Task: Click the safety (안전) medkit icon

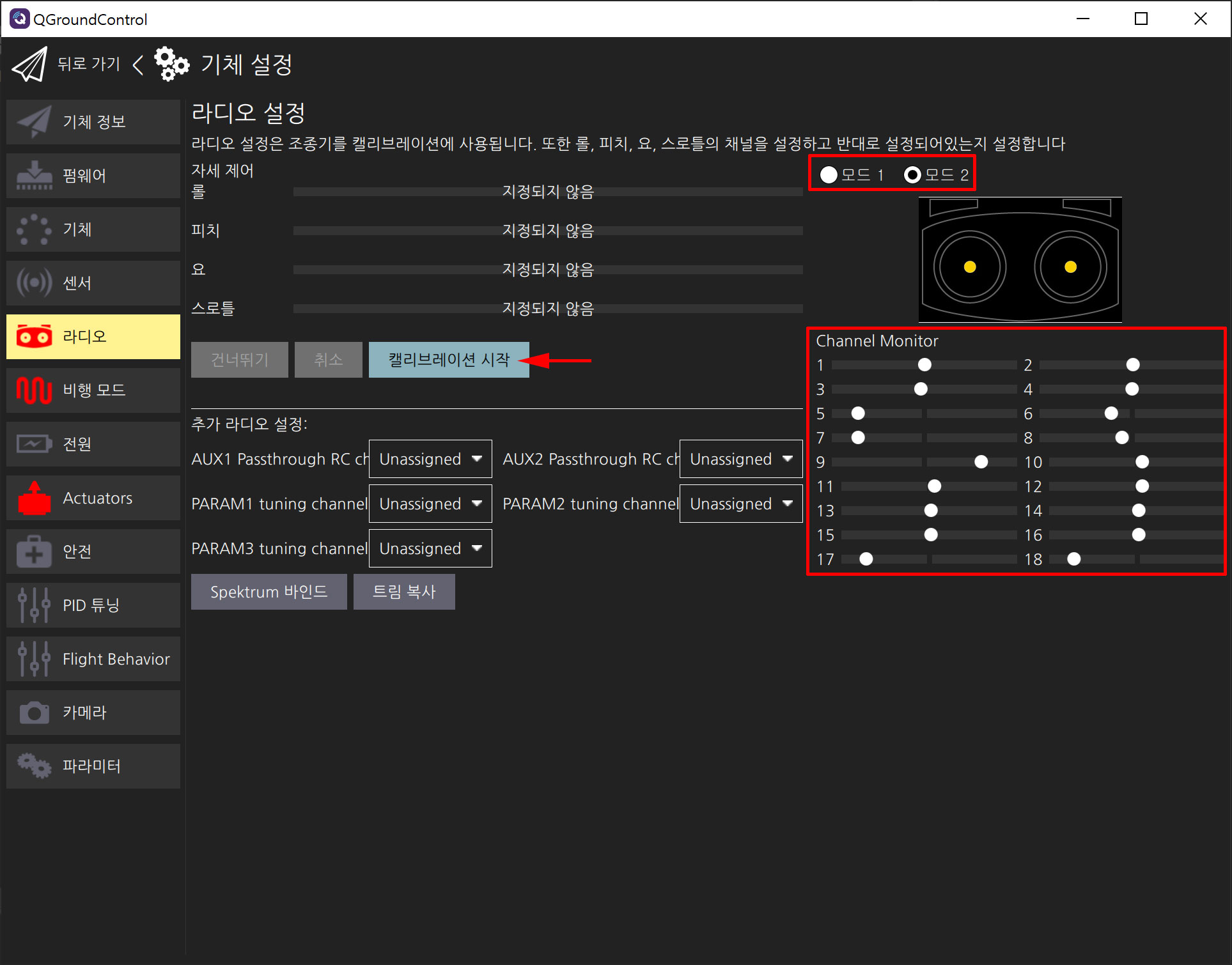Action: pos(34,552)
